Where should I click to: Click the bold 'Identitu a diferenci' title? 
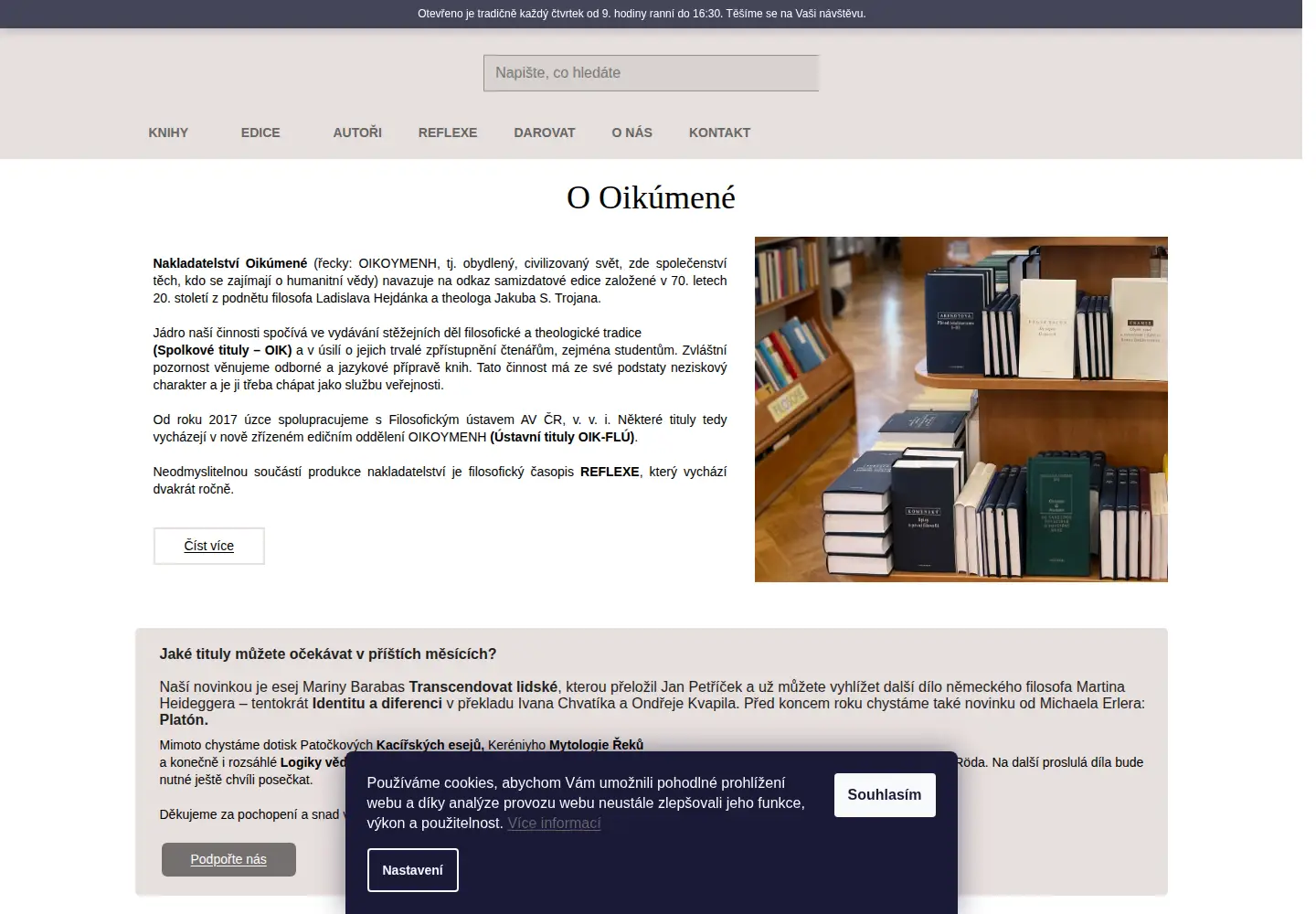pos(377,704)
